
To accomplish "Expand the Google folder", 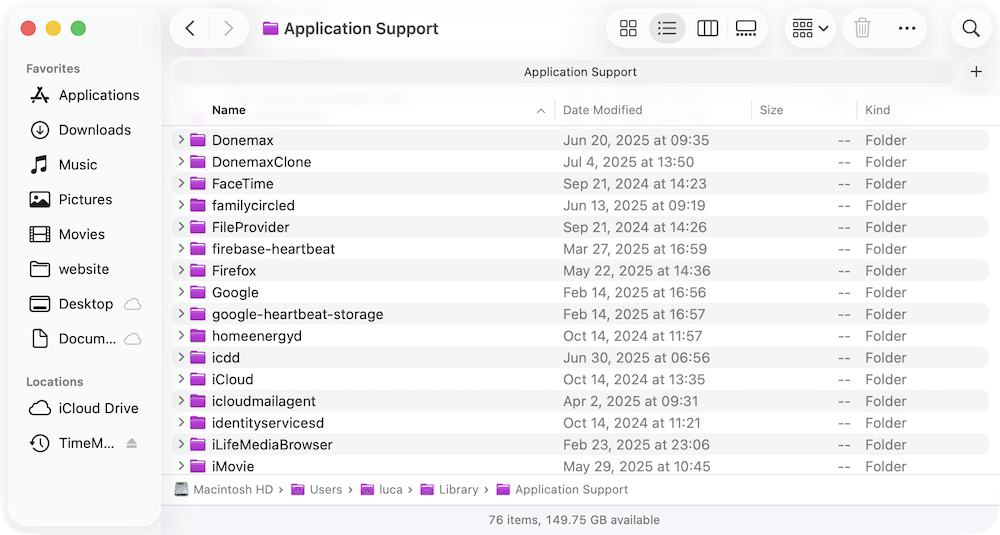I will (181, 291).
